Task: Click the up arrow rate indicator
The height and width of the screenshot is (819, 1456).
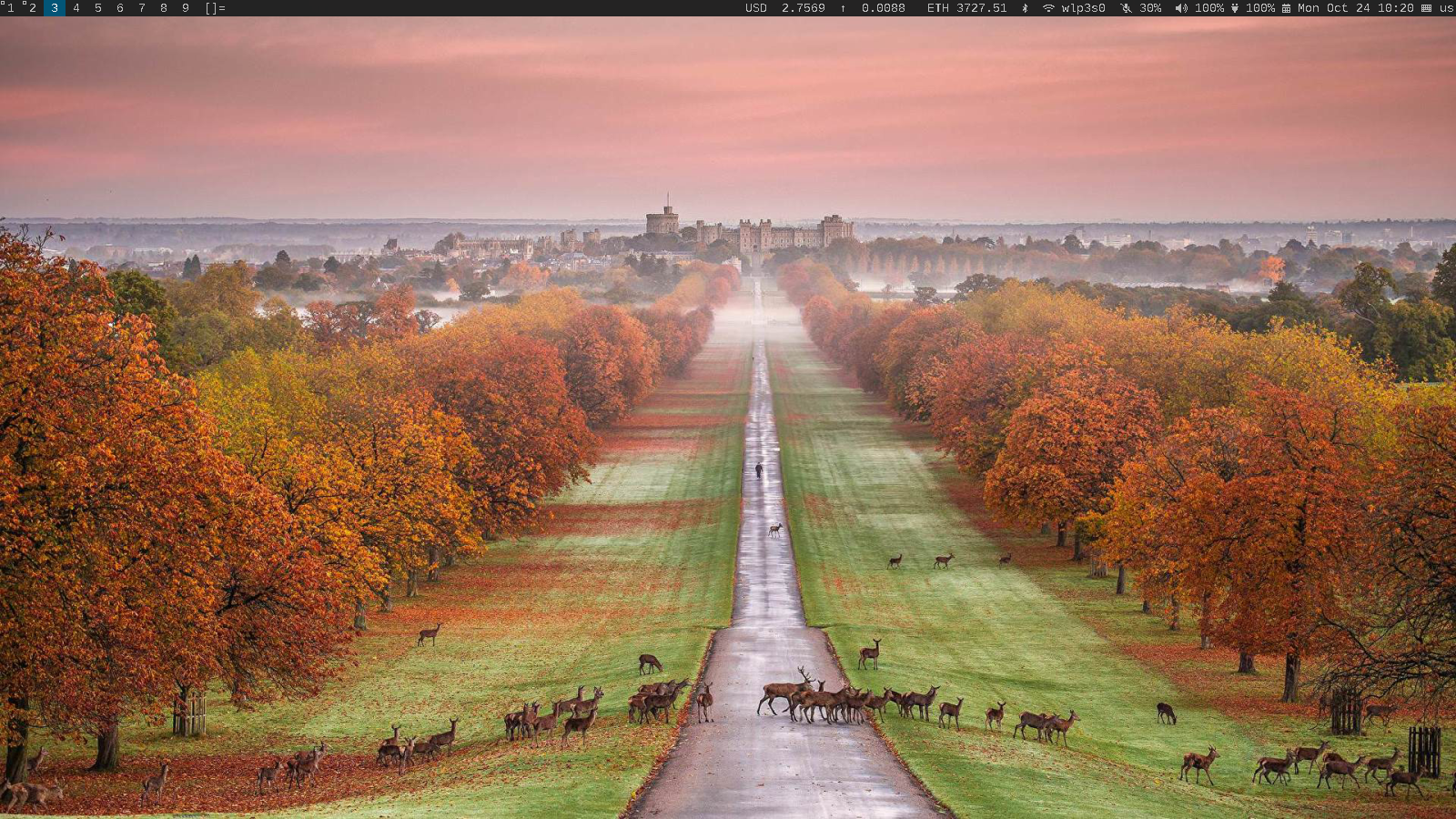Action: [x=843, y=8]
